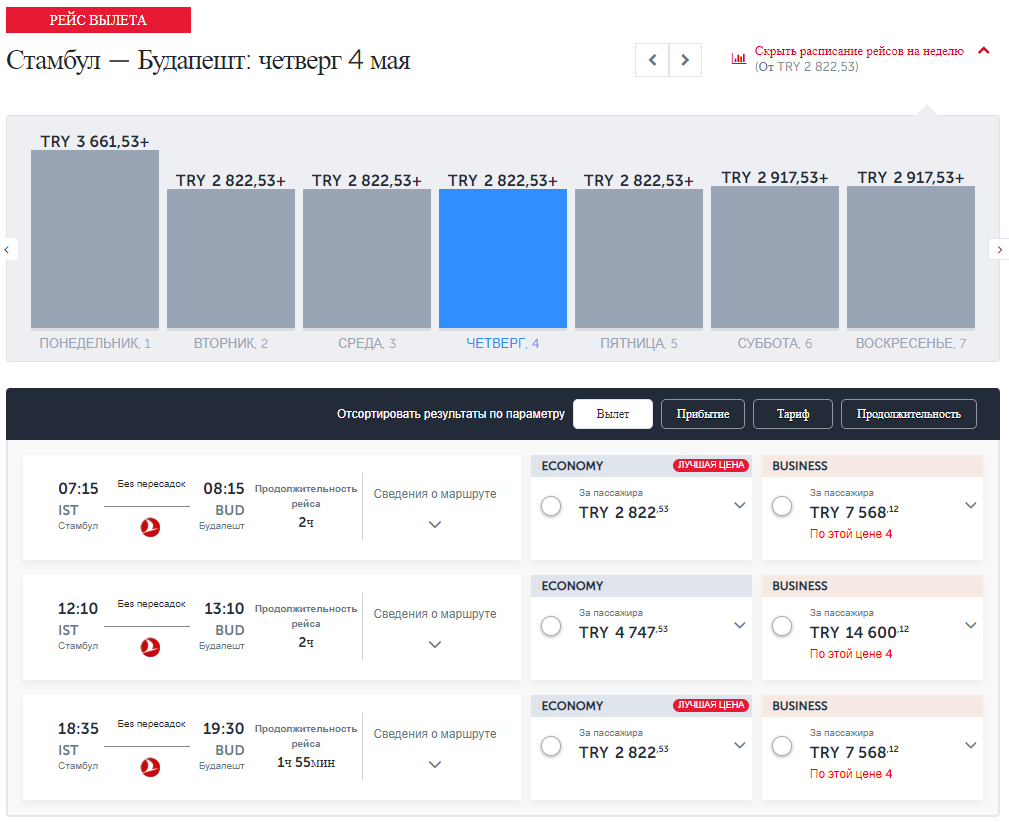The image size is (1009, 822).
Task: Select the Monday price bar TRY 3 661,53
Action: click(95, 238)
